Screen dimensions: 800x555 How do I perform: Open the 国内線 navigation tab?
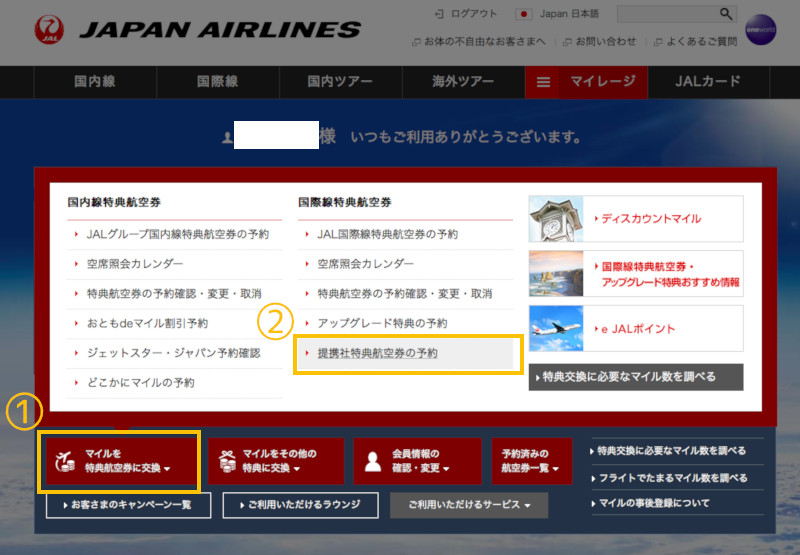coord(95,82)
